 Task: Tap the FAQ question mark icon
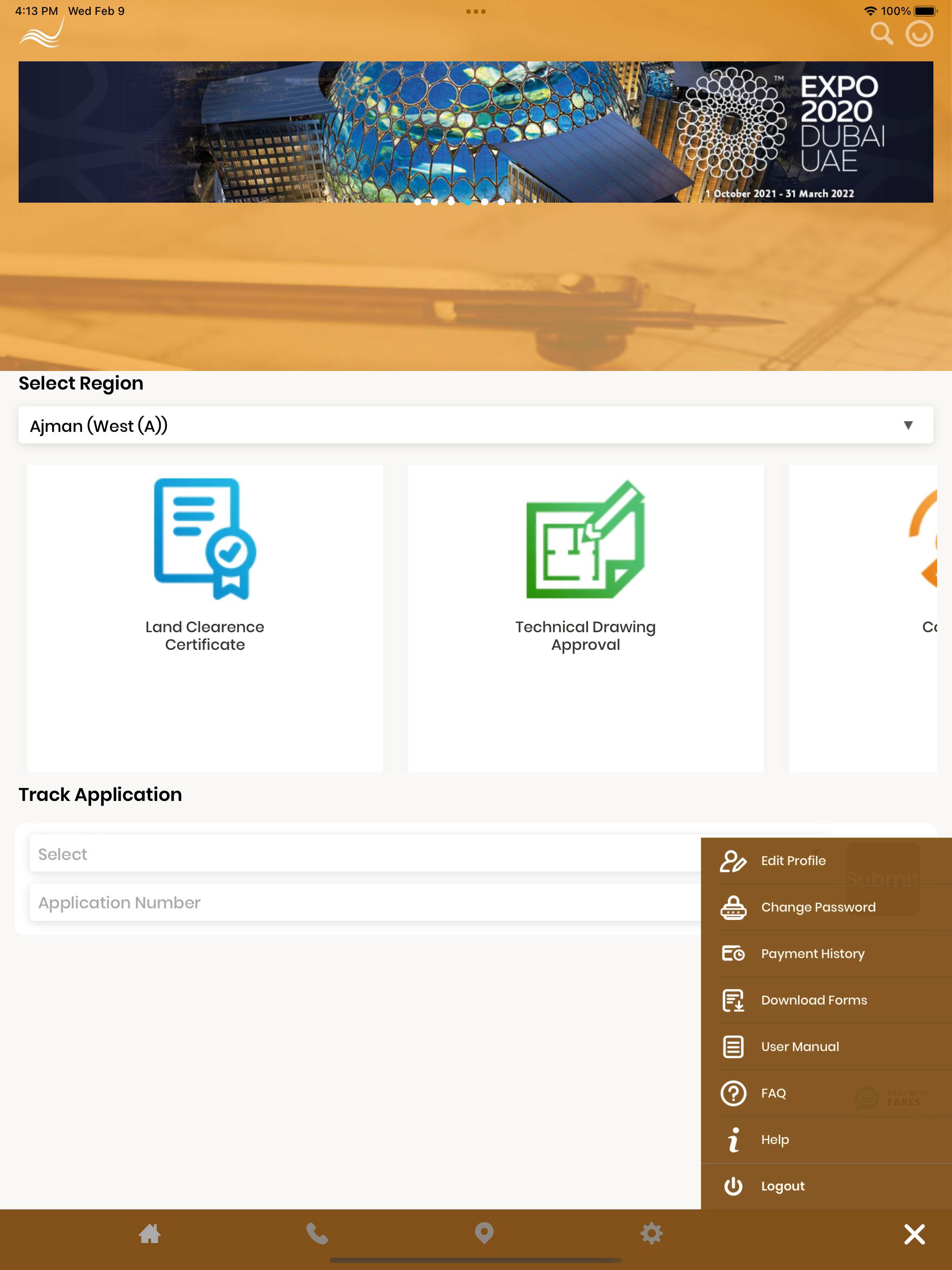point(733,1093)
